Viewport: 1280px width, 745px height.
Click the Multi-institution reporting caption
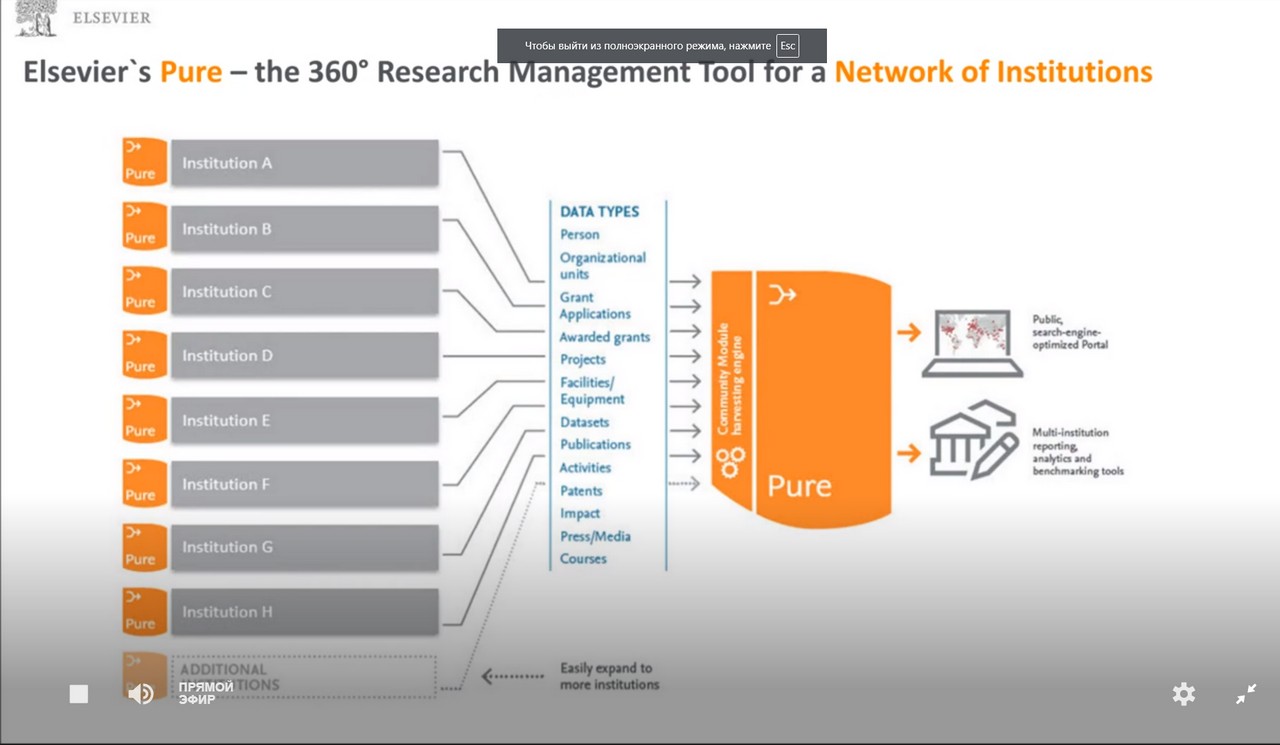pyautogui.click(x=1078, y=452)
